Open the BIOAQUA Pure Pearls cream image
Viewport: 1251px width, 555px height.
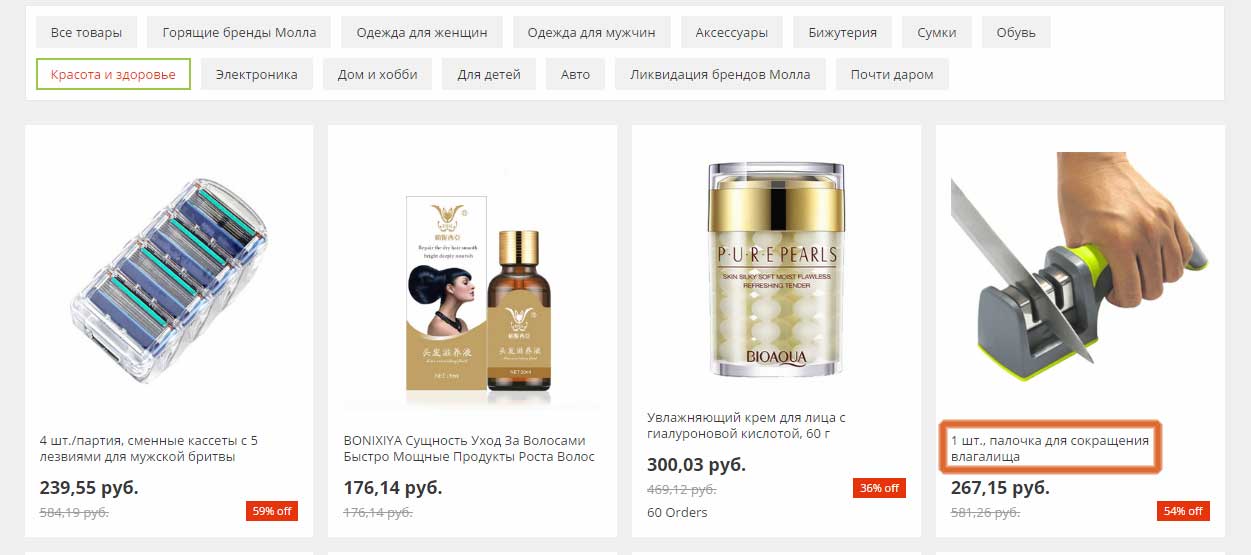[x=776, y=268]
